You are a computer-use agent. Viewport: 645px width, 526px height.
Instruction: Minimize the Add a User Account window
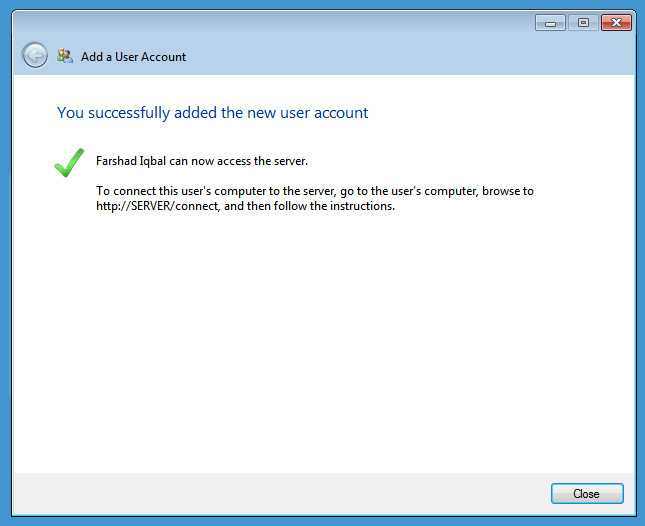click(x=550, y=23)
